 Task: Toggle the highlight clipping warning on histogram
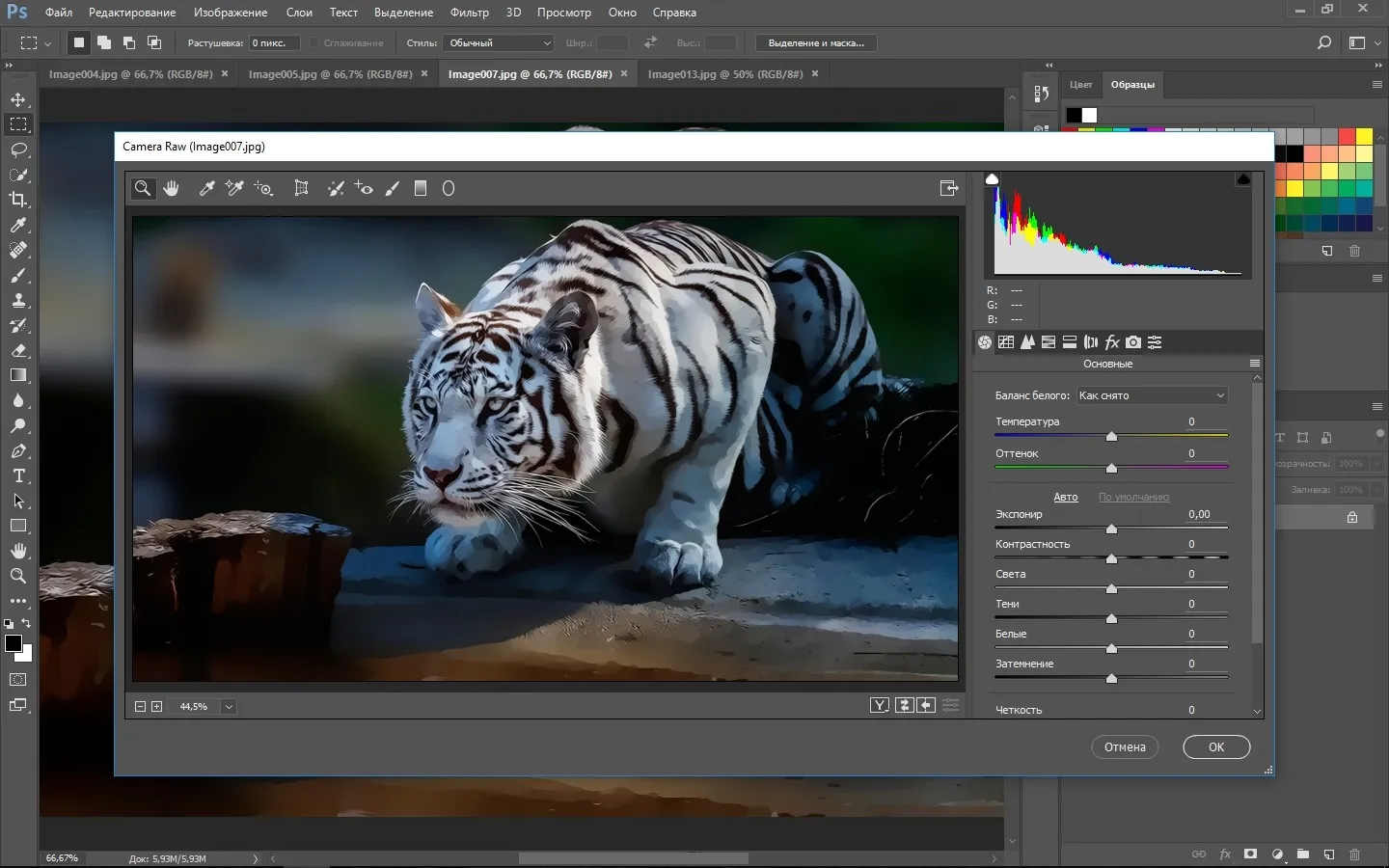1243,179
